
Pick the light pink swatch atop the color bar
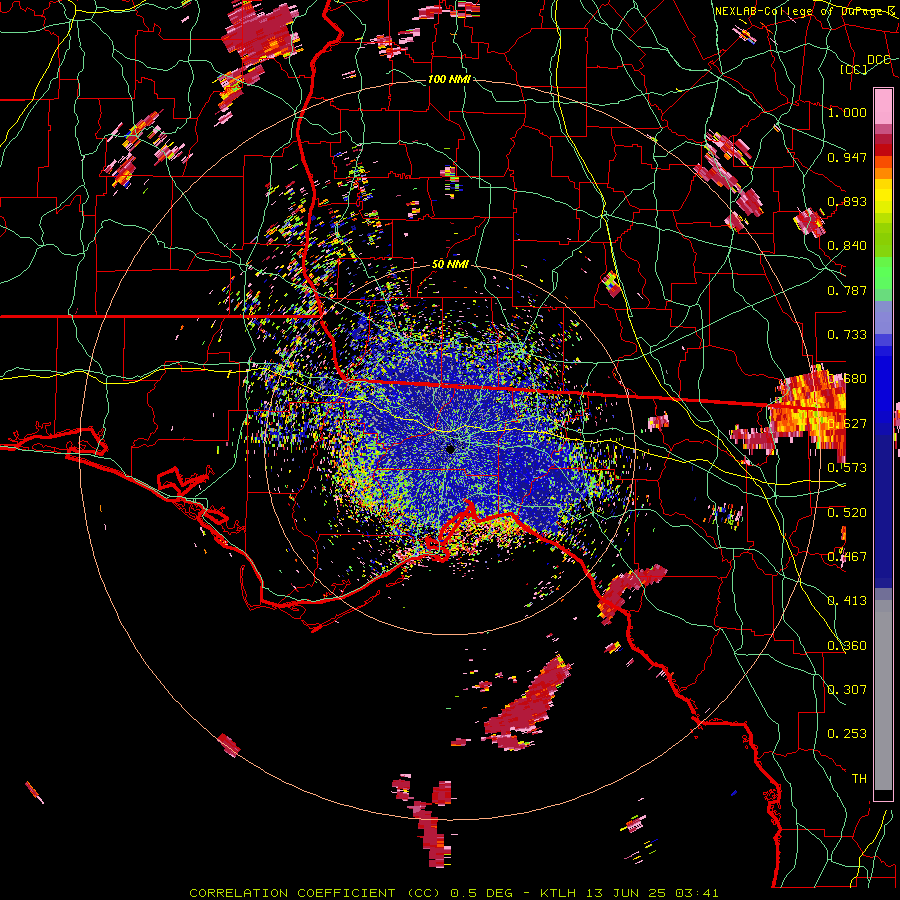pos(883,106)
